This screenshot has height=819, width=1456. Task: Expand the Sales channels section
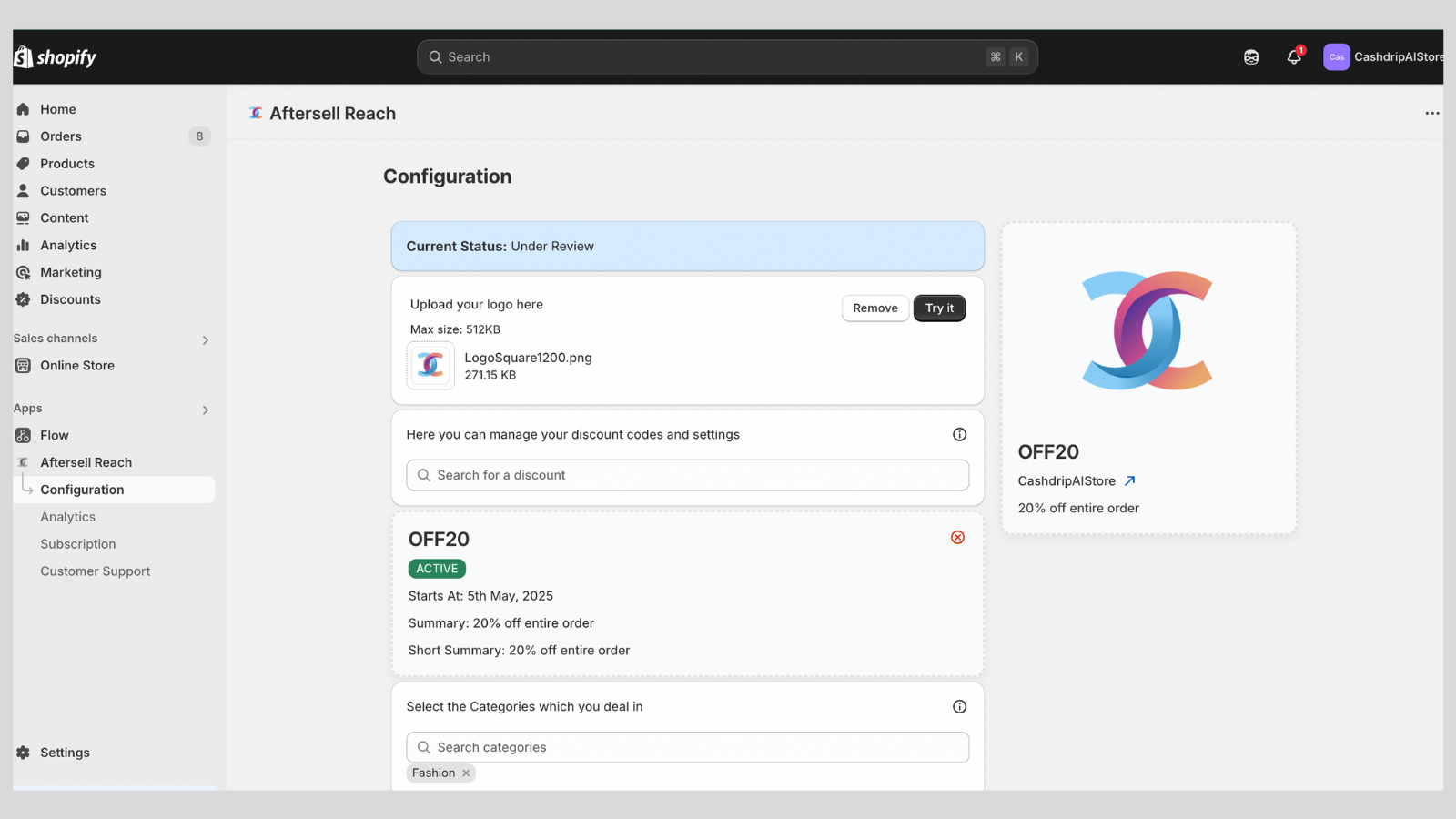[205, 340]
